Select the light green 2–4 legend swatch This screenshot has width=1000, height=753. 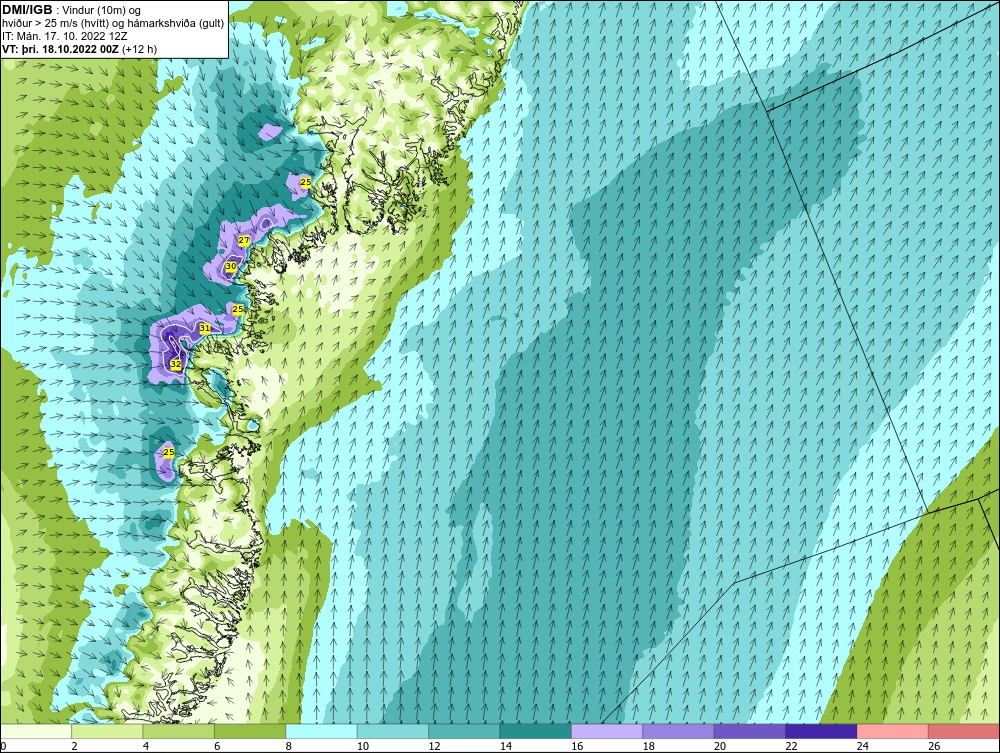(x=107, y=731)
